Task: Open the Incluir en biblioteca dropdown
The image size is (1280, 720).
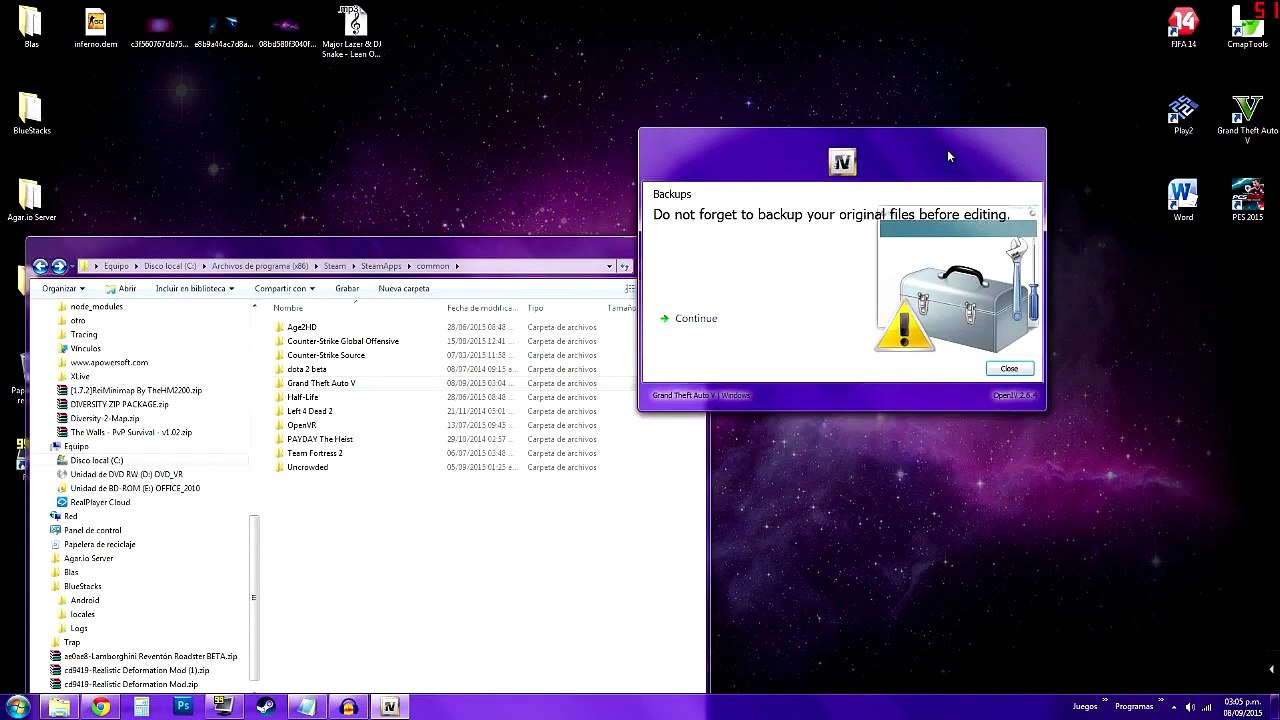Action: tap(195, 289)
